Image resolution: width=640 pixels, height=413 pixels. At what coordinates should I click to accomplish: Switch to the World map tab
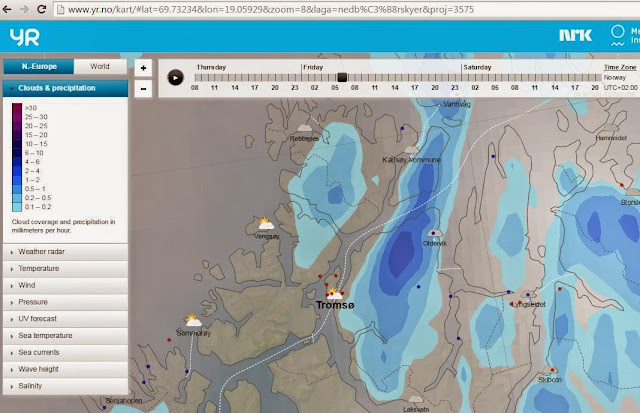click(100, 67)
